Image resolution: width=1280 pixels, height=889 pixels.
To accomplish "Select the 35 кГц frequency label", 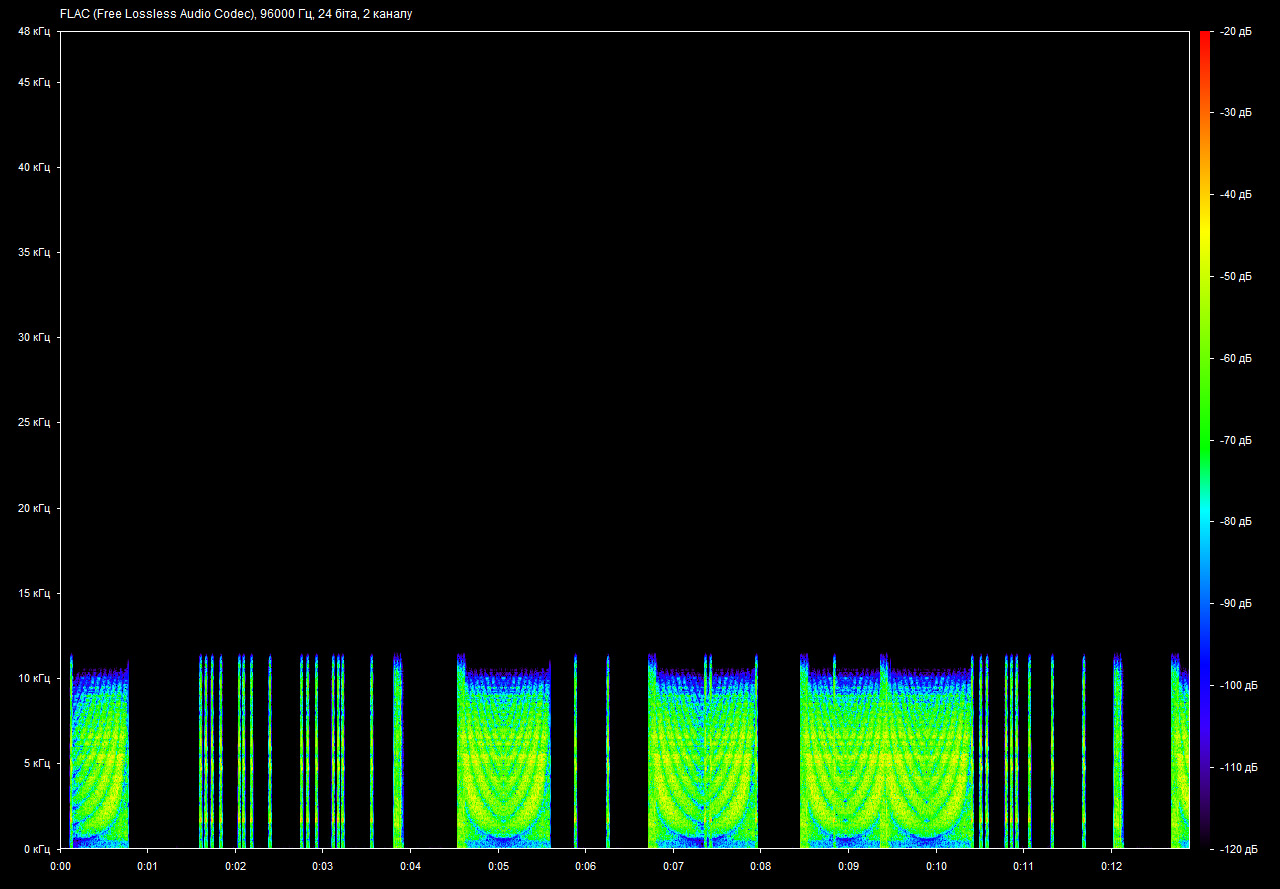I will (x=34, y=253).
